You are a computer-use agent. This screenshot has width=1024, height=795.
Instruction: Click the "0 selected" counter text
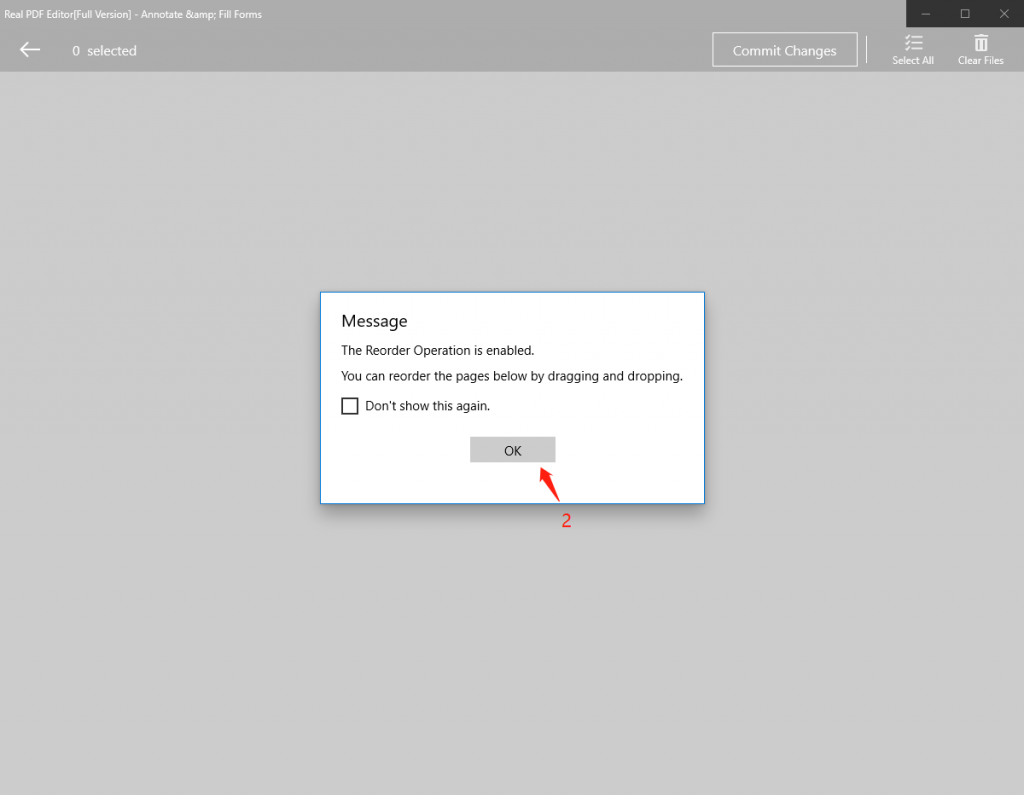[x=104, y=51]
